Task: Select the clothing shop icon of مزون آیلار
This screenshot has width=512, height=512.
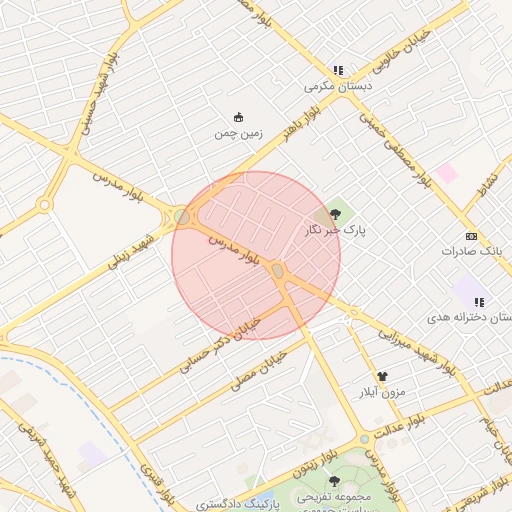Action: click(382, 377)
